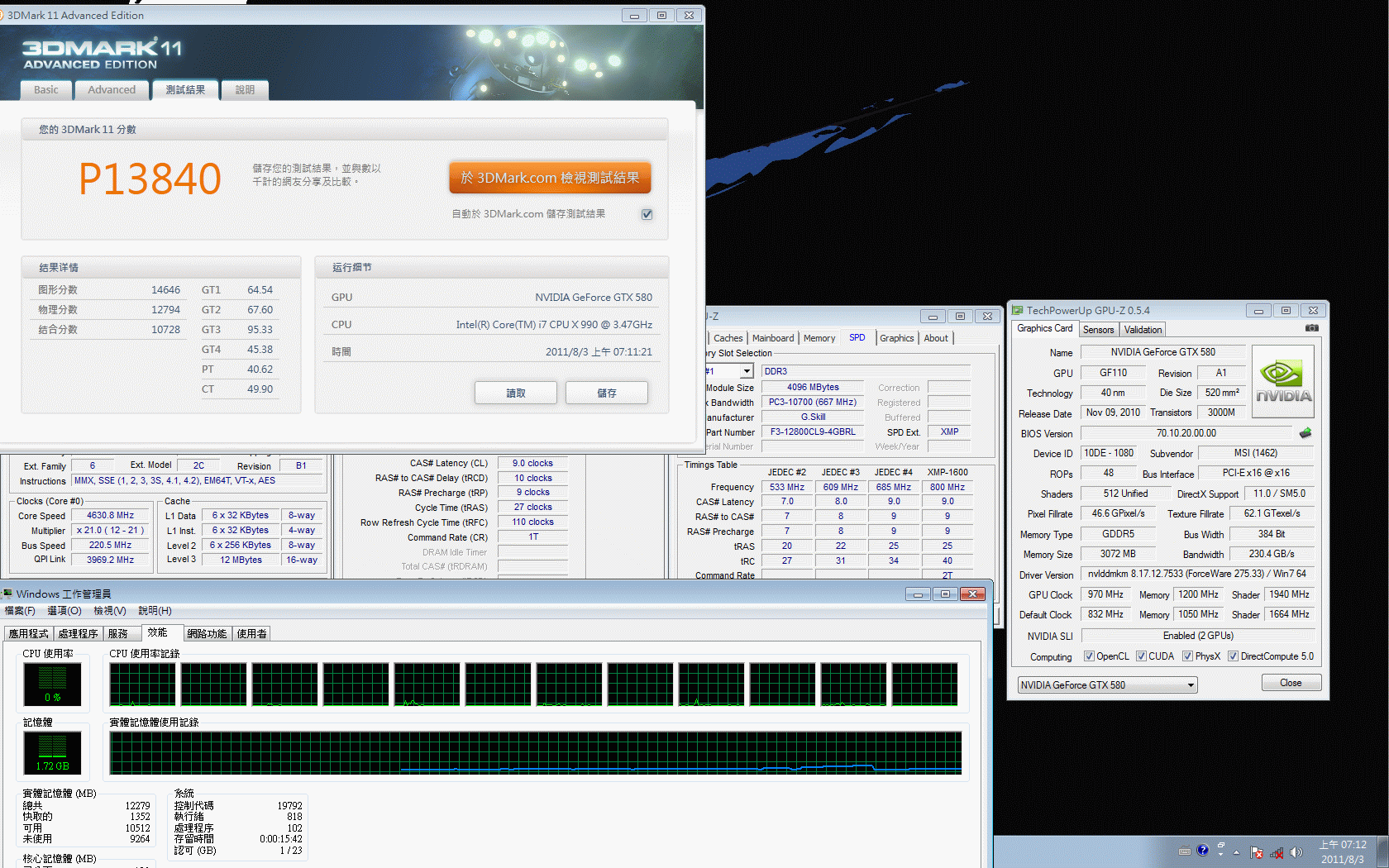Click the blue help question mark tray icon
Screen dimensions: 1389x868
pos(1203,850)
